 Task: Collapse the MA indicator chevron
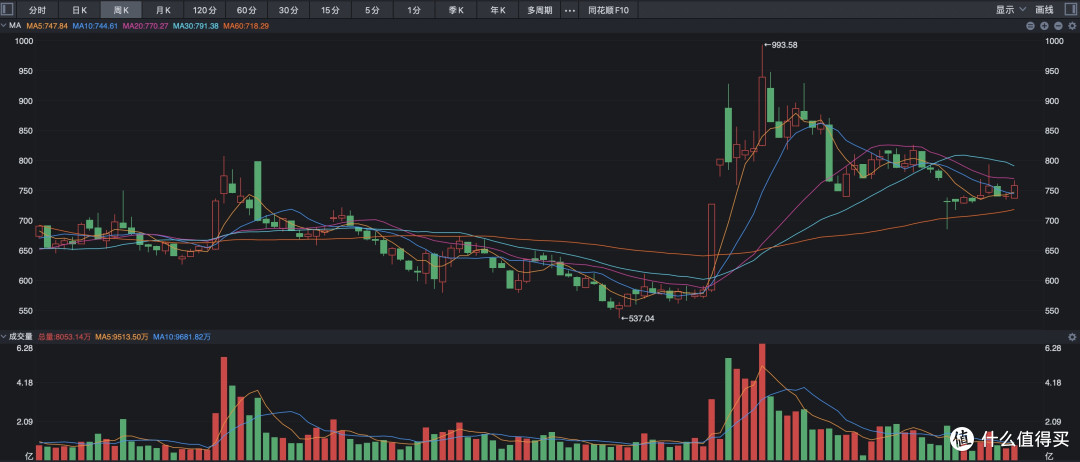(x=3, y=25)
